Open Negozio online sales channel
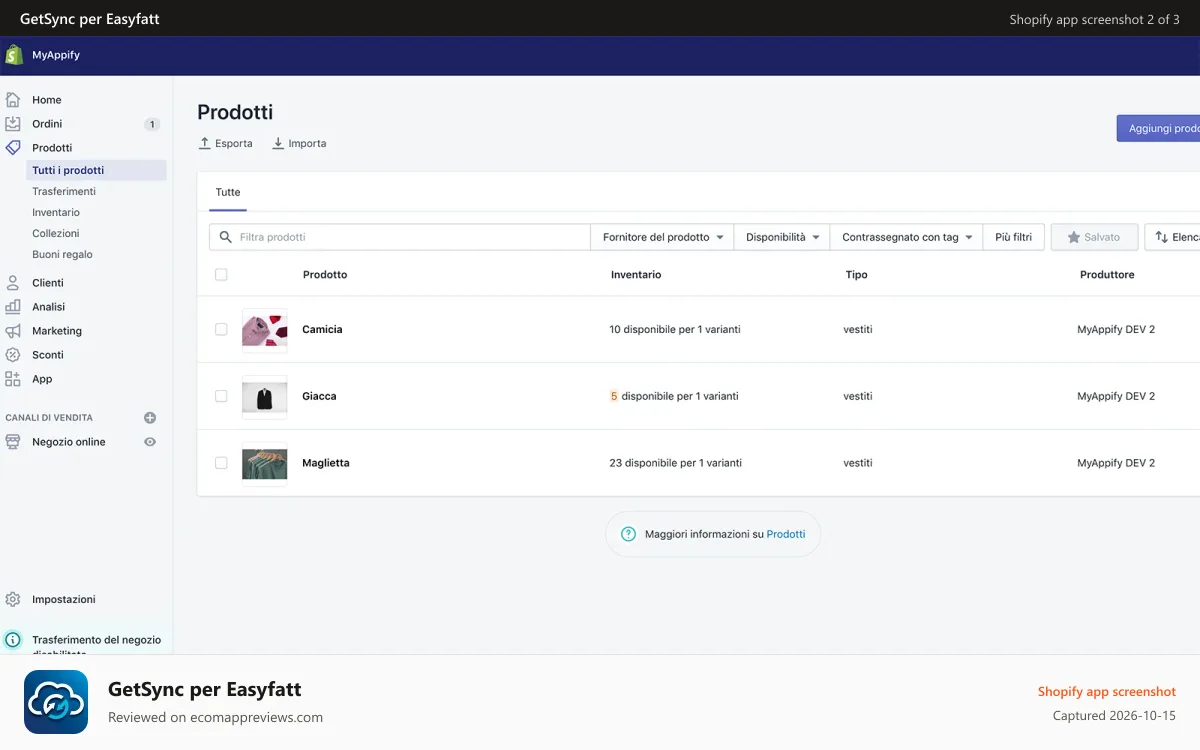 [x=69, y=442]
